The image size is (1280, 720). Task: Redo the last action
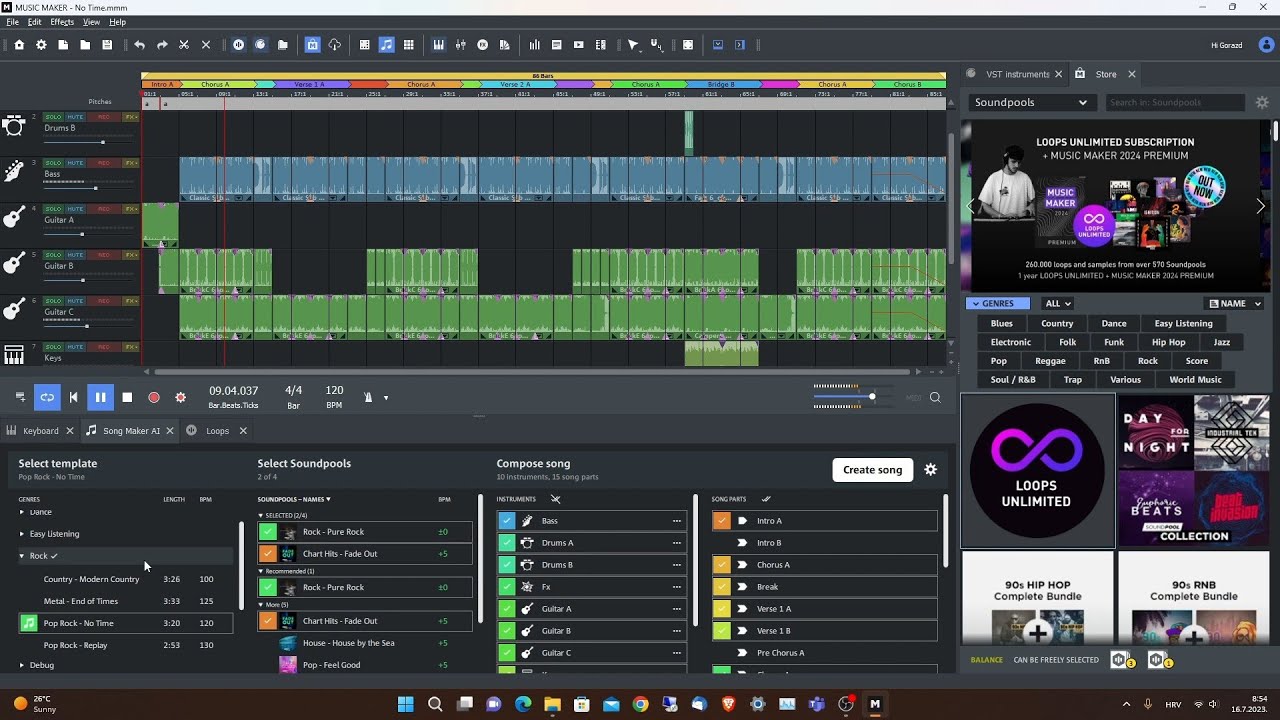[162, 45]
